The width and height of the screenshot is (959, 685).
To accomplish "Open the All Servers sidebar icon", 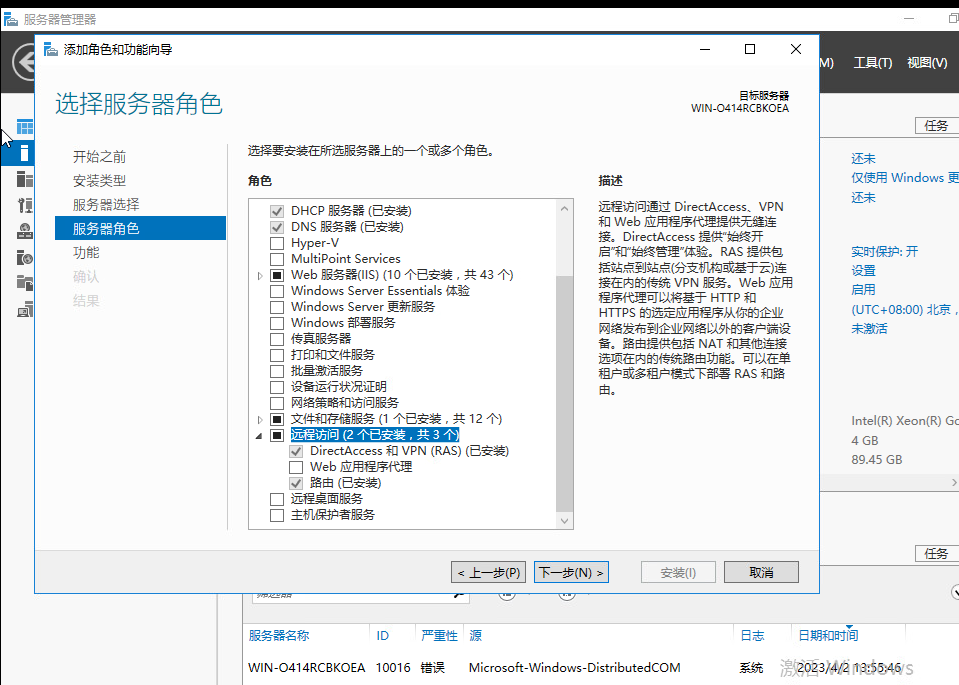I will pos(25,179).
